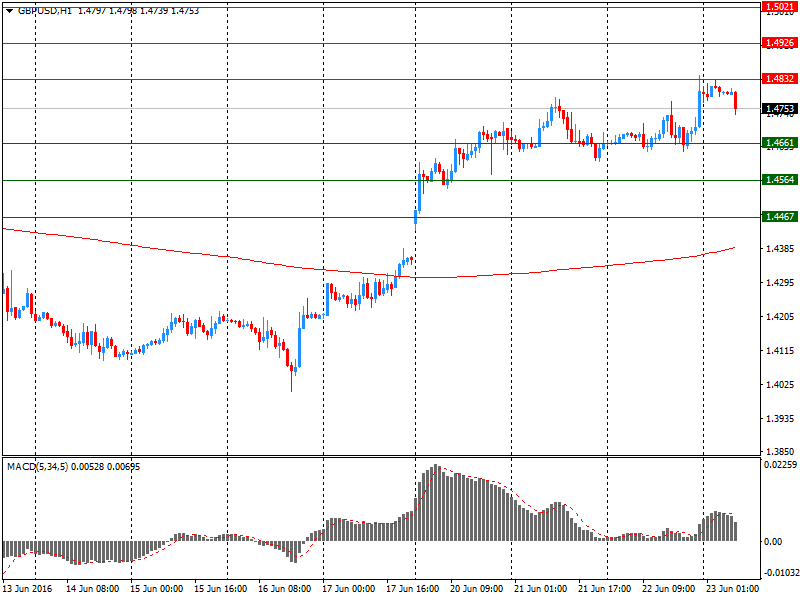The image size is (800, 600).
Task: Click the 22 Jun 09:00 time label
Action: (x=668, y=589)
